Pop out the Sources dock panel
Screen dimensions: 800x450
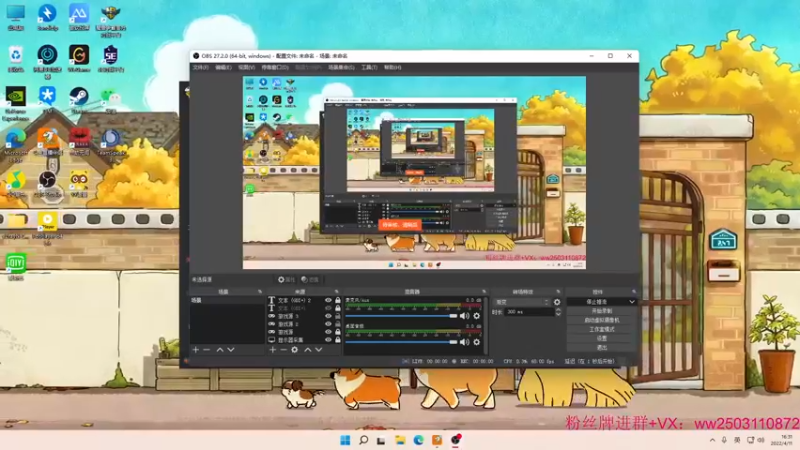[336, 292]
